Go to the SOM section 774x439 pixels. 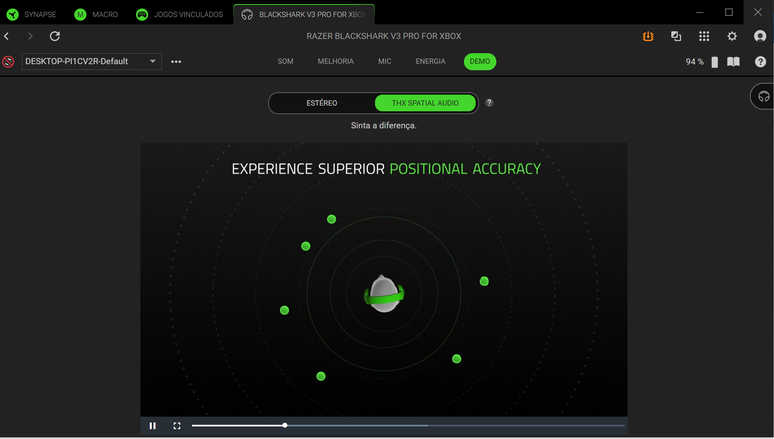(x=285, y=61)
